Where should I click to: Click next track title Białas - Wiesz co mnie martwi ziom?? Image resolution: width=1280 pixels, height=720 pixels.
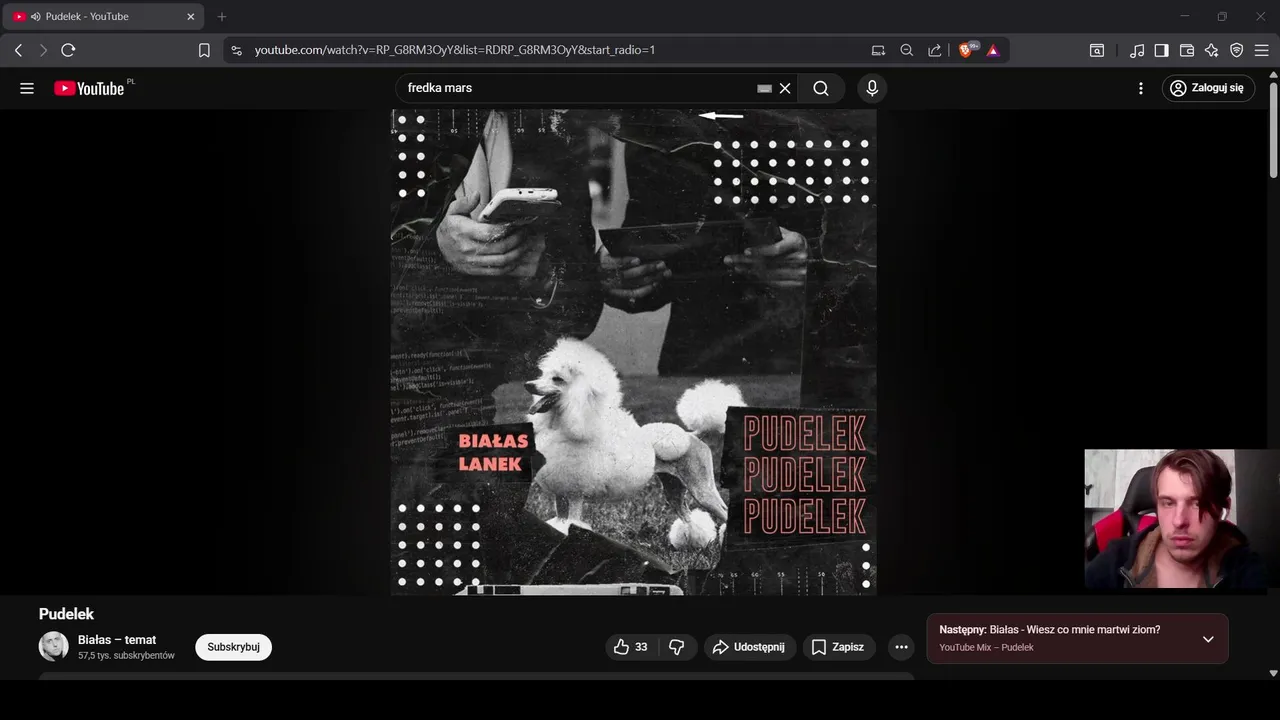(1075, 630)
